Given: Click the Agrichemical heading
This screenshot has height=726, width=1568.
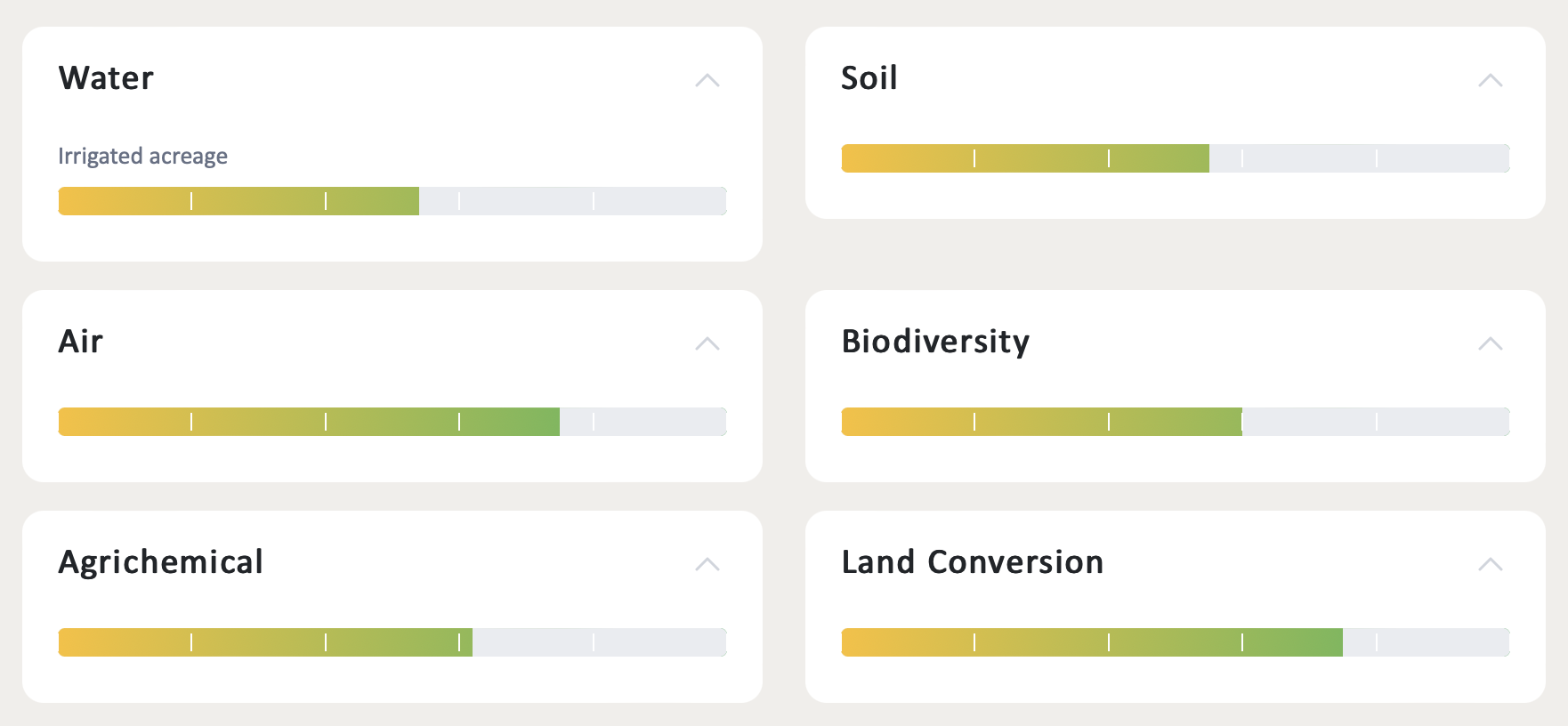Looking at the screenshot, I should [160, 562].
